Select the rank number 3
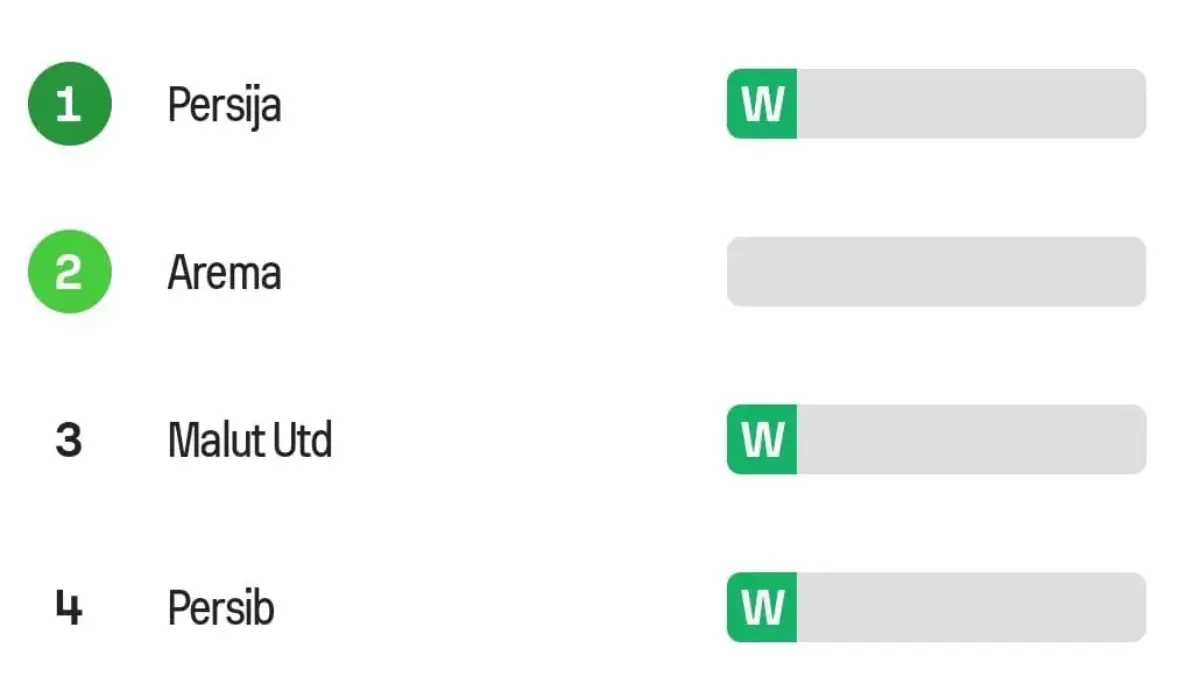 68,440
